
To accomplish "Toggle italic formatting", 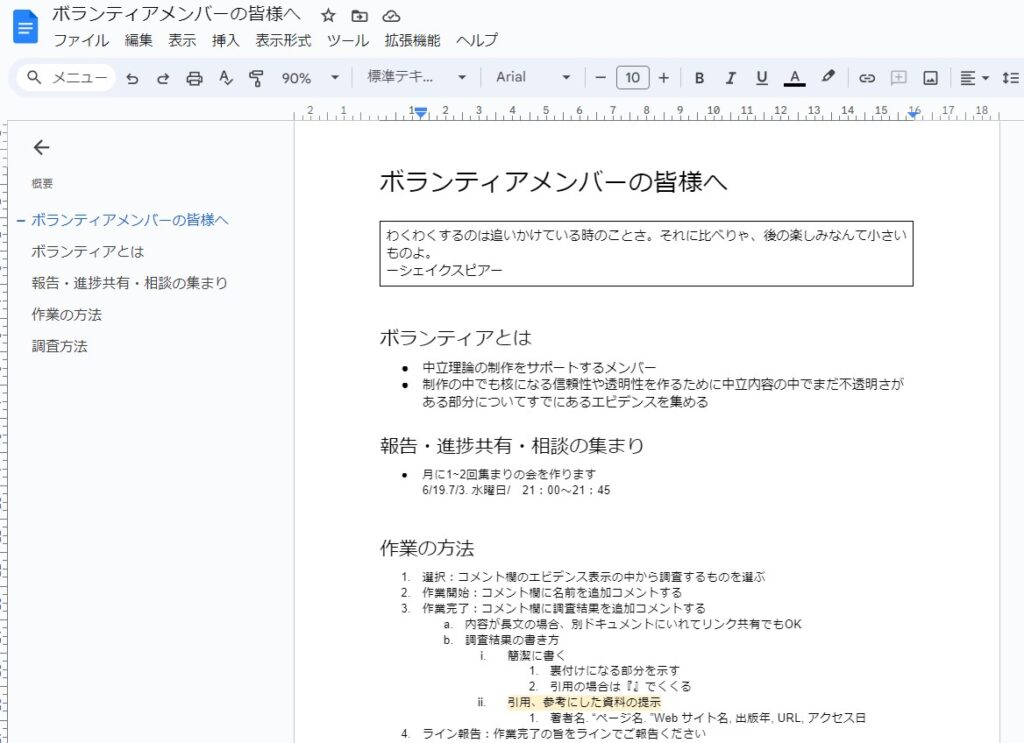I will [x=730, y=78].
